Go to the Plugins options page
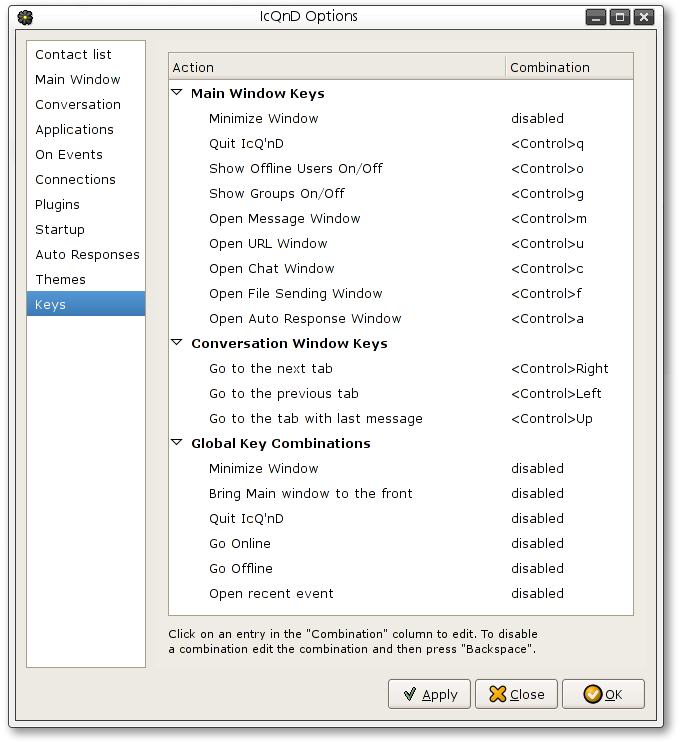 pyautogui.click(x=57, y=205)
